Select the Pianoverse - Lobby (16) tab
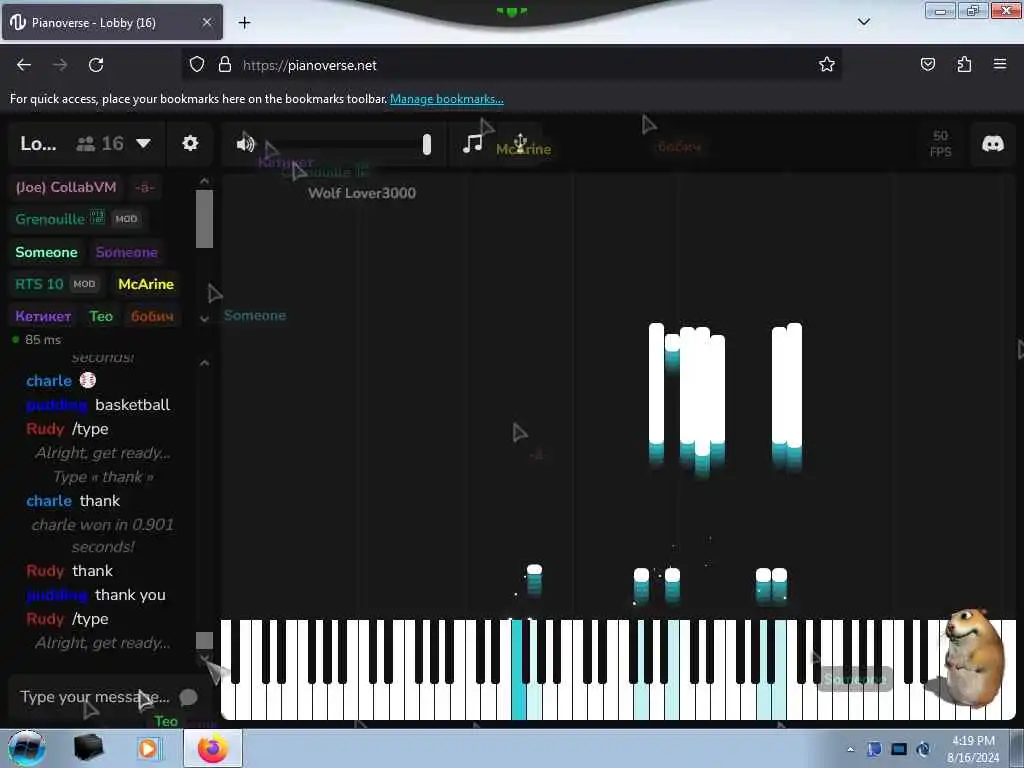The height and width of the screenshot is (768, 1024). pyautogui.click(x=112, y=22)
